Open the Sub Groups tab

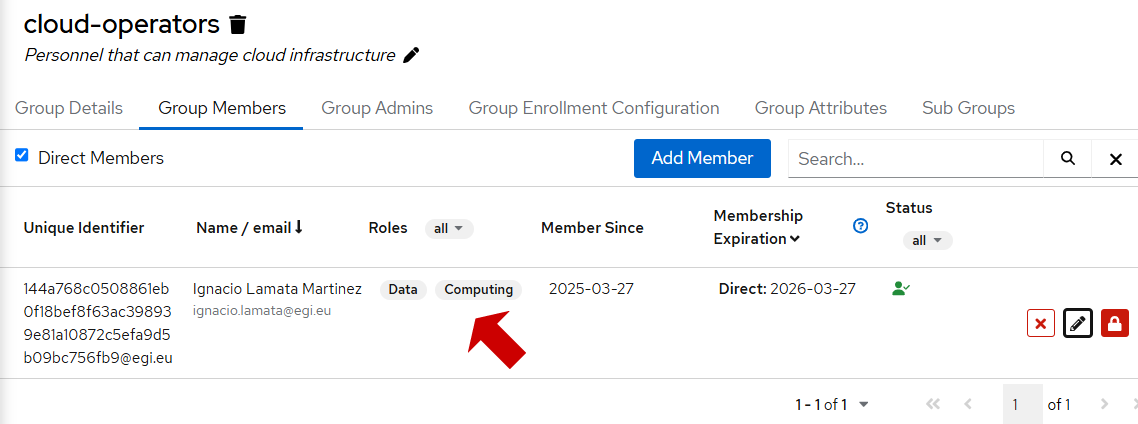click(968, 108)
